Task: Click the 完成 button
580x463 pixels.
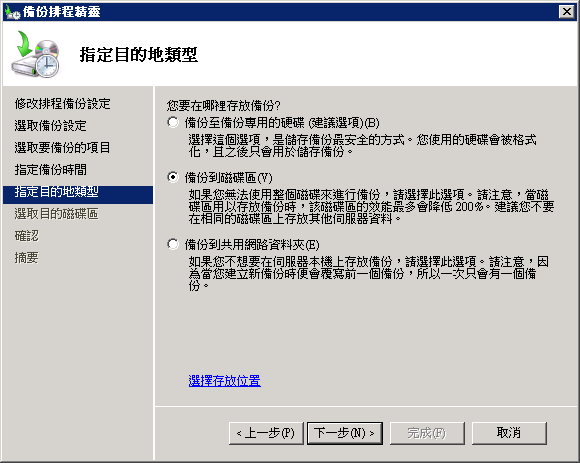Action: (x=427, y=433)
